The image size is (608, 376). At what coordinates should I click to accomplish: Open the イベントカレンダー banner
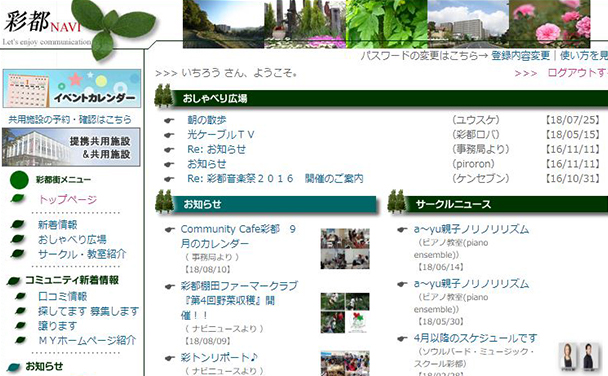pyautogui.click(x=72, y=88)
